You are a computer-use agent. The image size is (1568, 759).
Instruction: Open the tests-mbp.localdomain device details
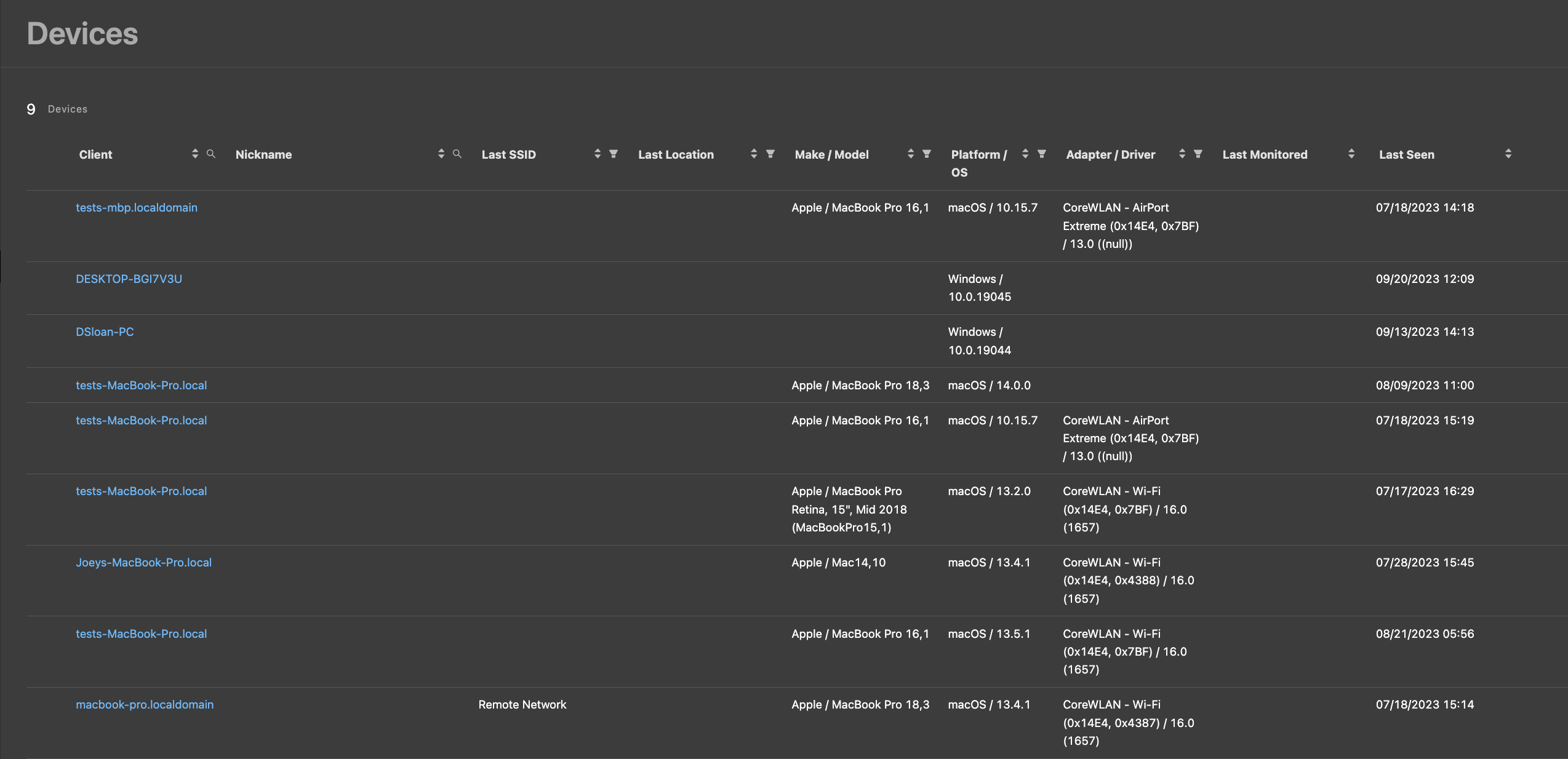[x=137, y=207]
